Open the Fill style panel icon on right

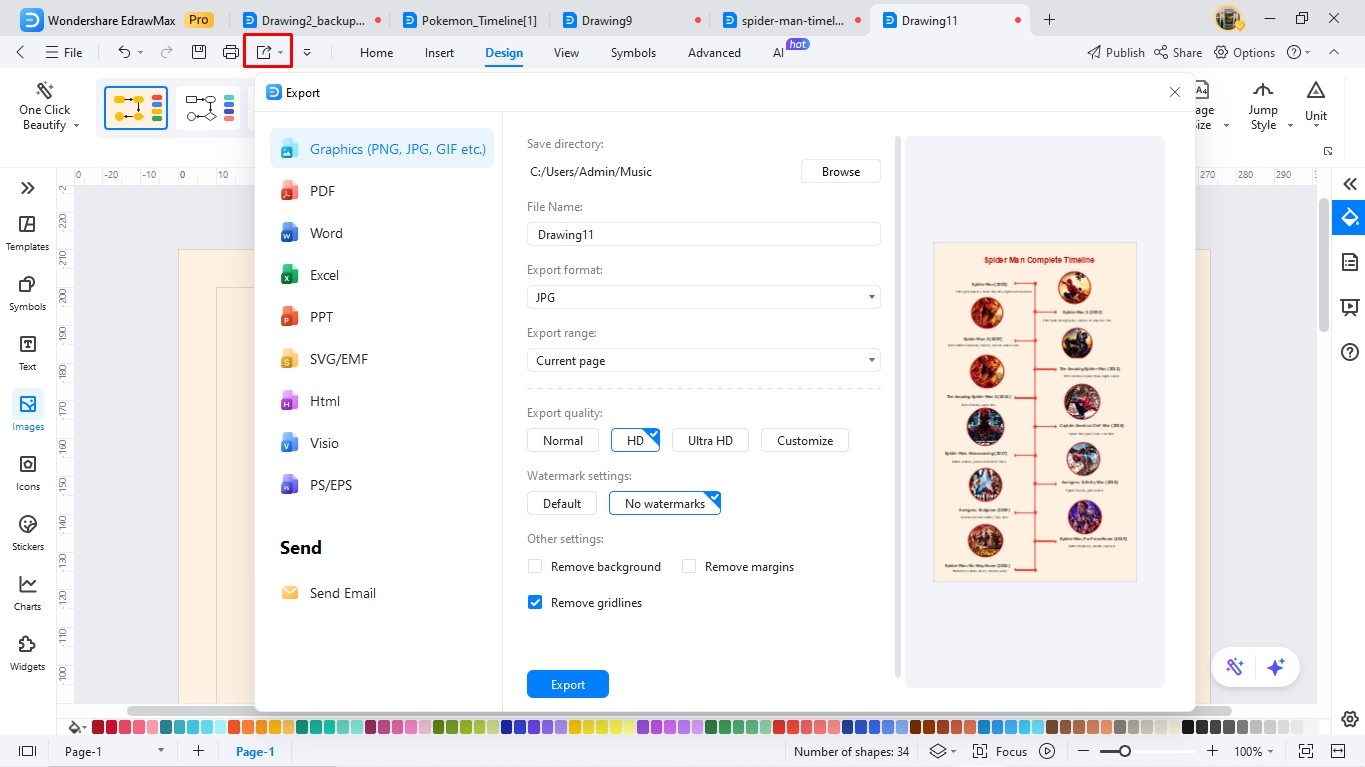coord(1350,218)
